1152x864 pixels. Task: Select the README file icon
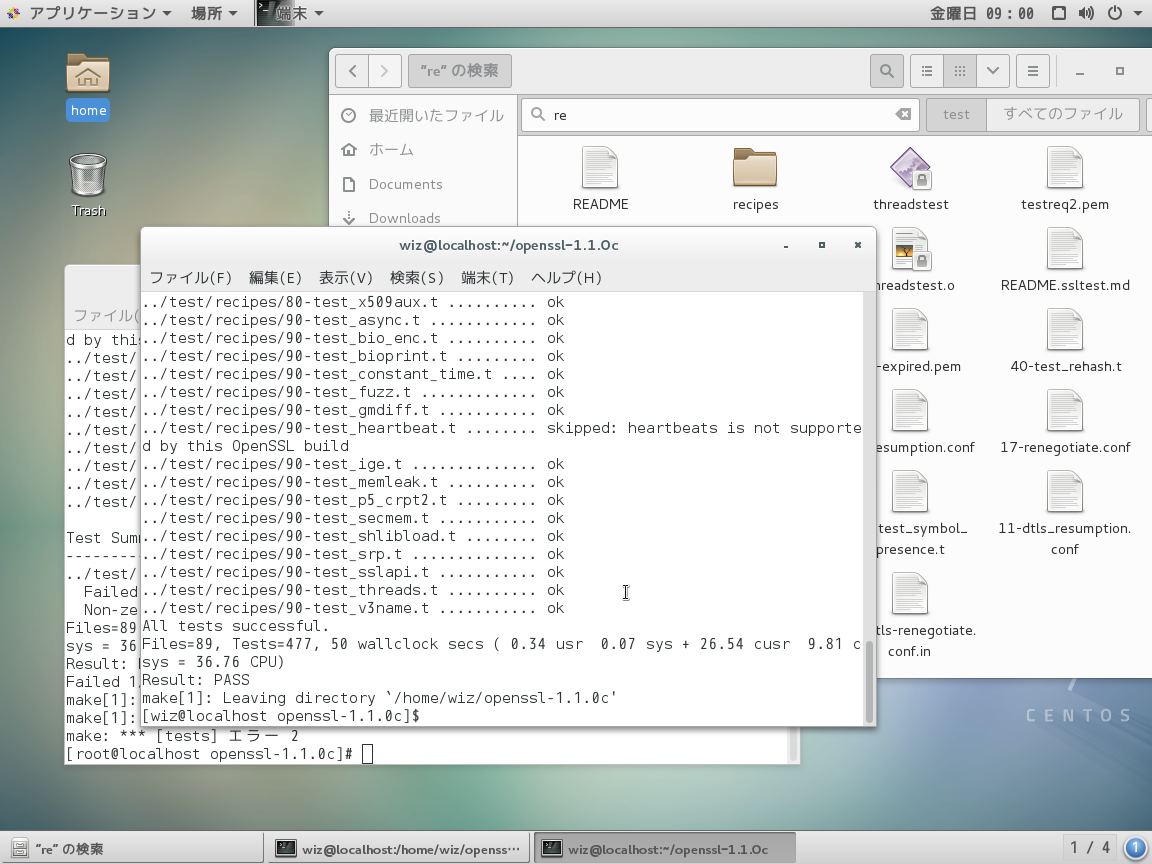click(x=600, y=179)
